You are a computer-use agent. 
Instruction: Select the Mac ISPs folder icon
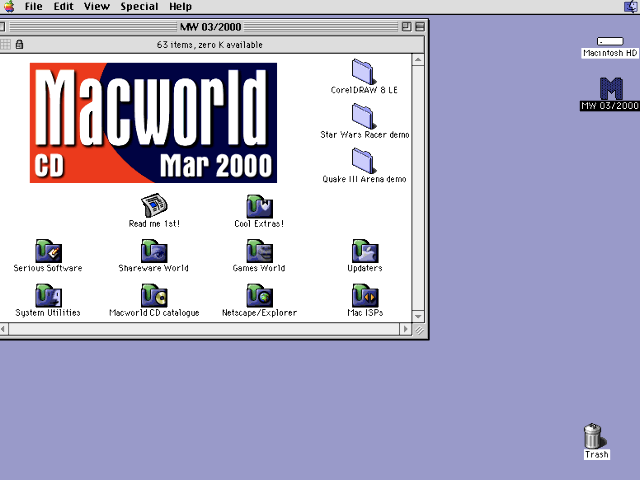[365, 295]
